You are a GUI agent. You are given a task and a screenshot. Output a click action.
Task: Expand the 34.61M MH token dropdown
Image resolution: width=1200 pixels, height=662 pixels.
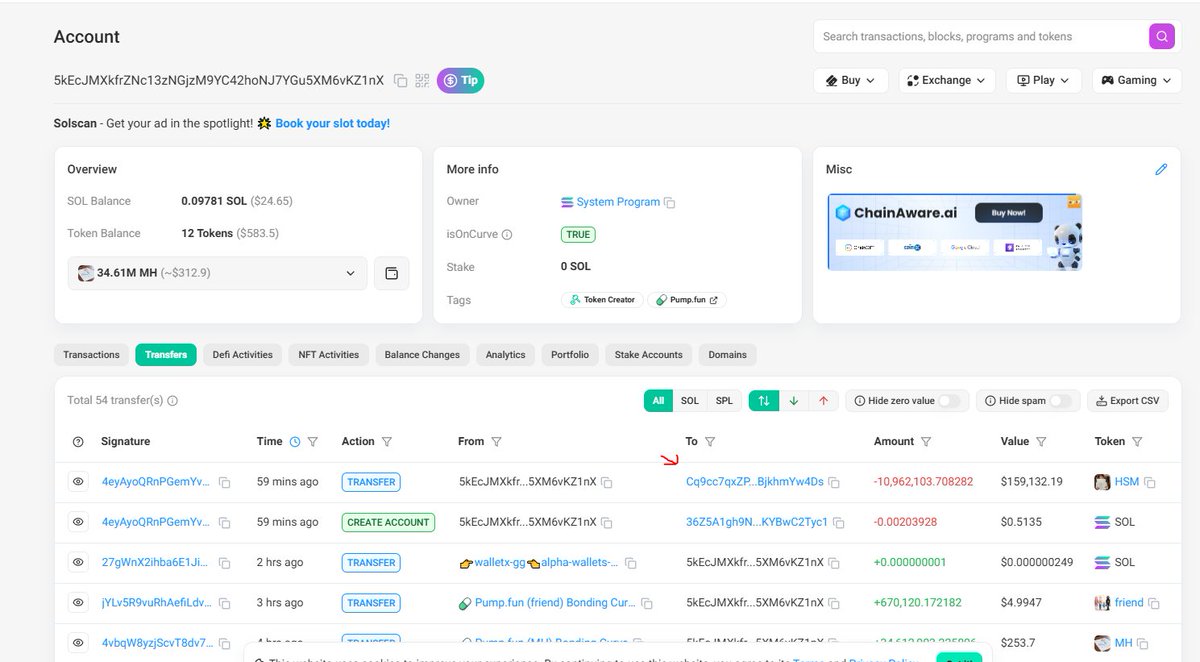(x=217, y=273)
